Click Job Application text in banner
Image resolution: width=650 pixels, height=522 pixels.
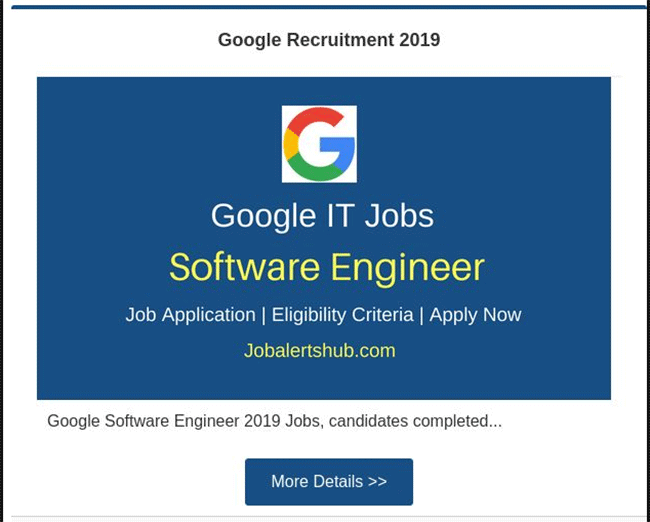point(190,315)
